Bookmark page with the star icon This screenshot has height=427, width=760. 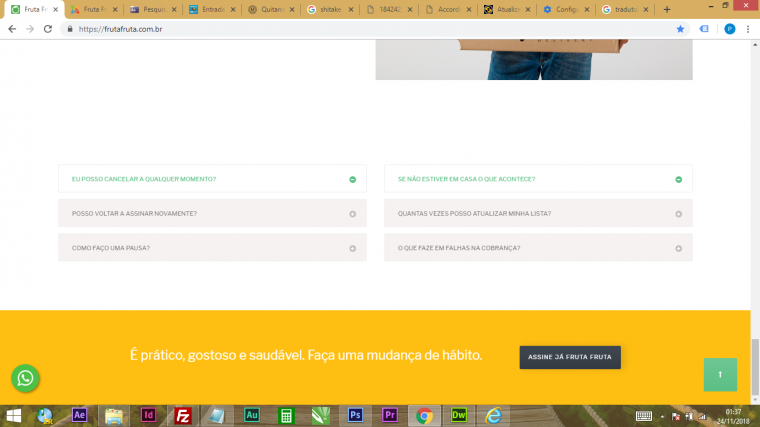click(x=680, y=29)
